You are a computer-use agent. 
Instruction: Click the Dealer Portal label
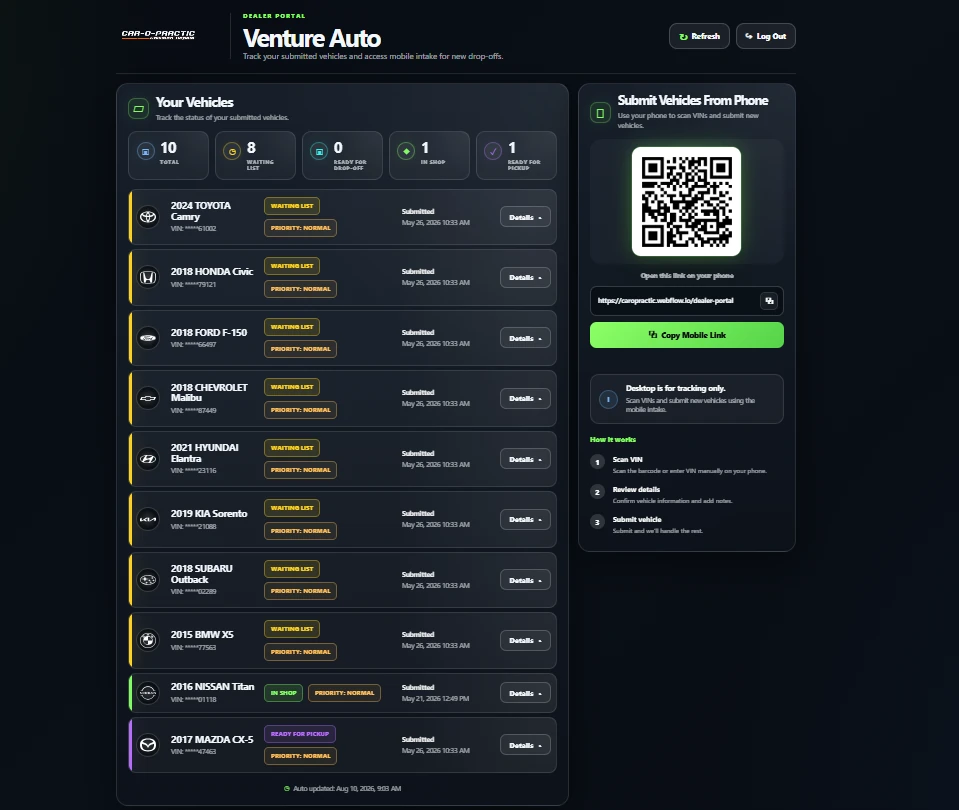[x=274, y=16]
